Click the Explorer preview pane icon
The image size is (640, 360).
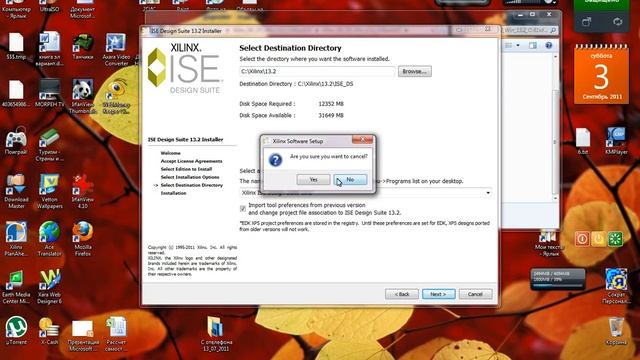click(533, 45)
